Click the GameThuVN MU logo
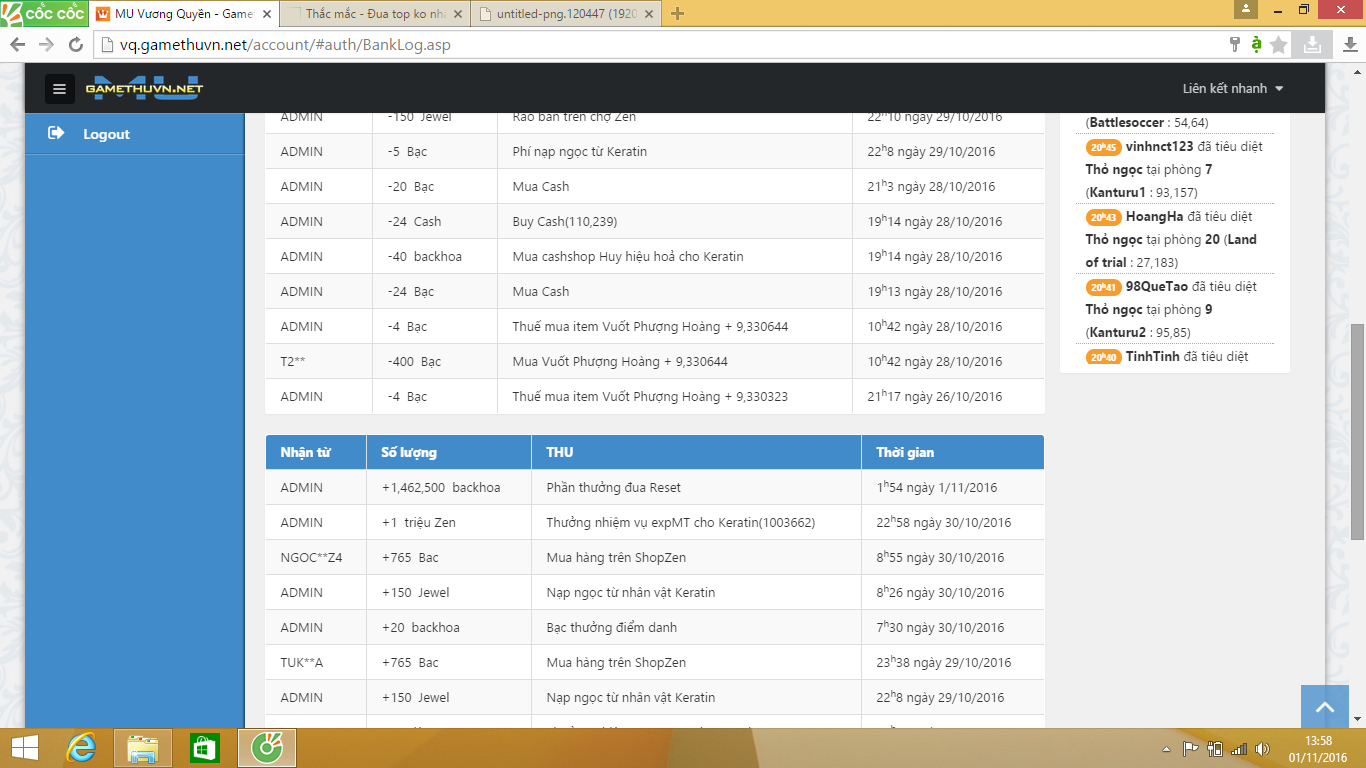This screenshot has width=1366, height=768. click(144, 88)
